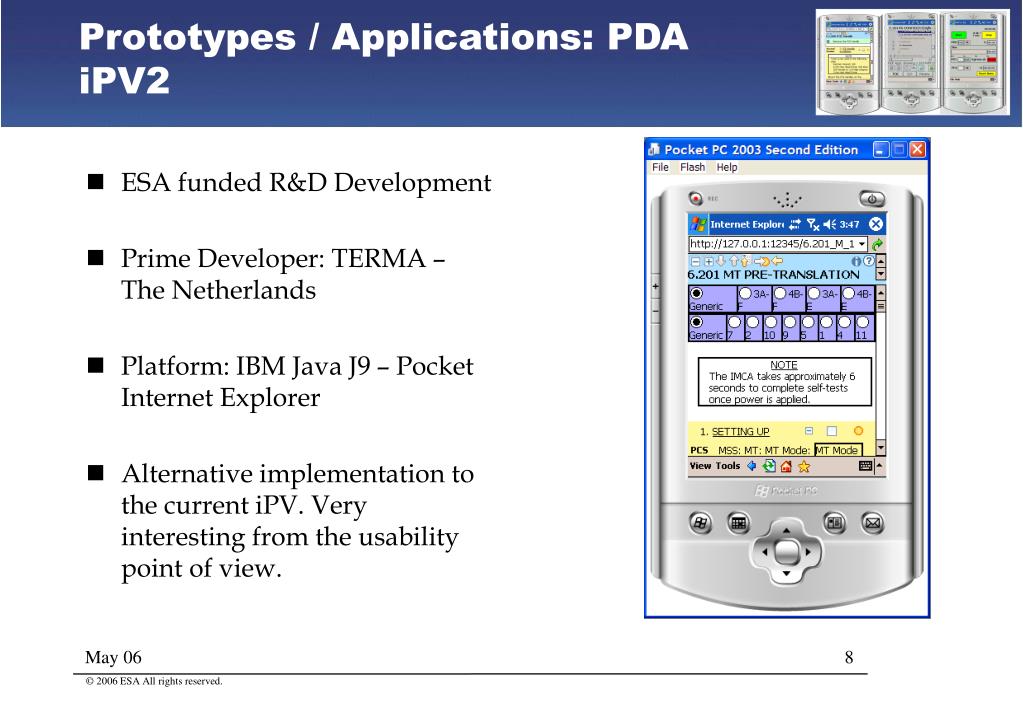Click the green Refresh icon in IE toolbar

click(769, 466)
